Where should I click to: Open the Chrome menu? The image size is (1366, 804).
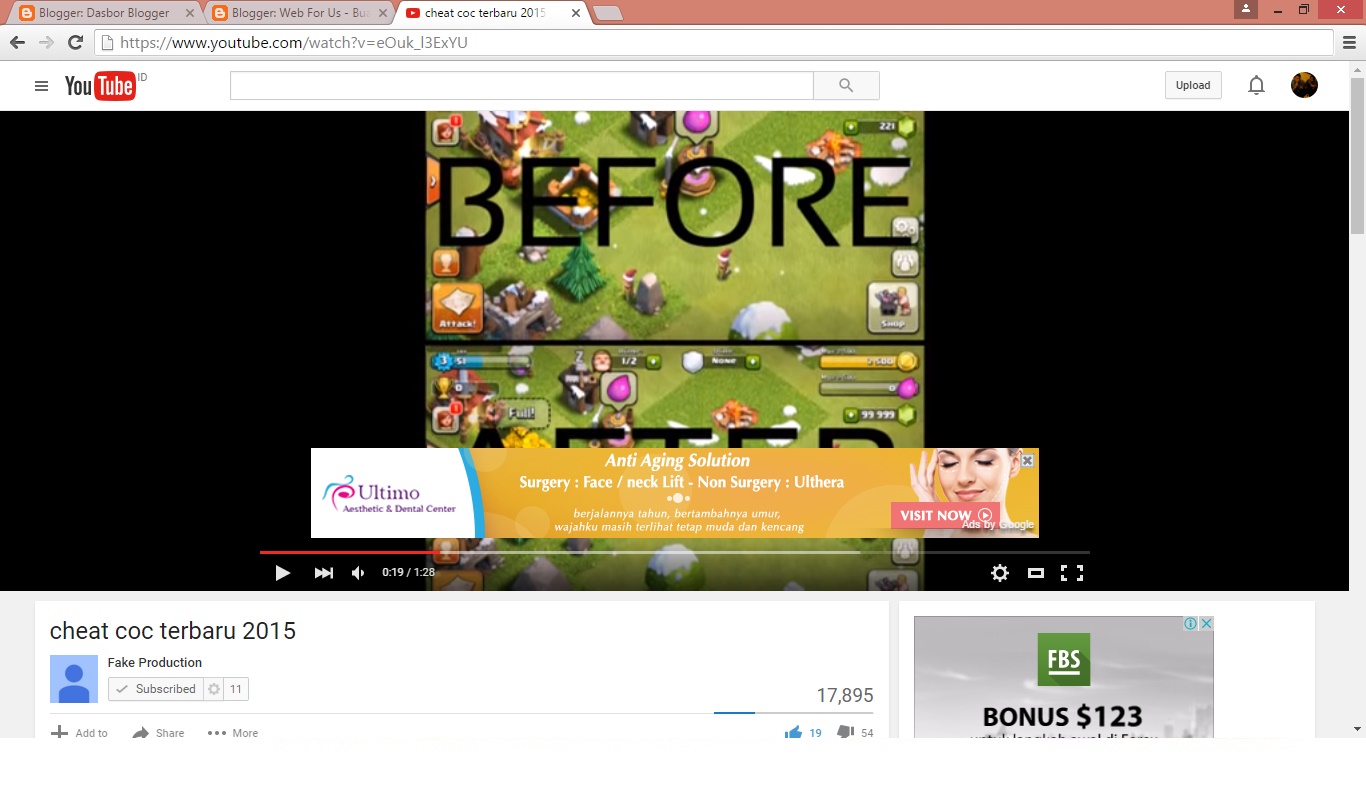[1350, 43]
